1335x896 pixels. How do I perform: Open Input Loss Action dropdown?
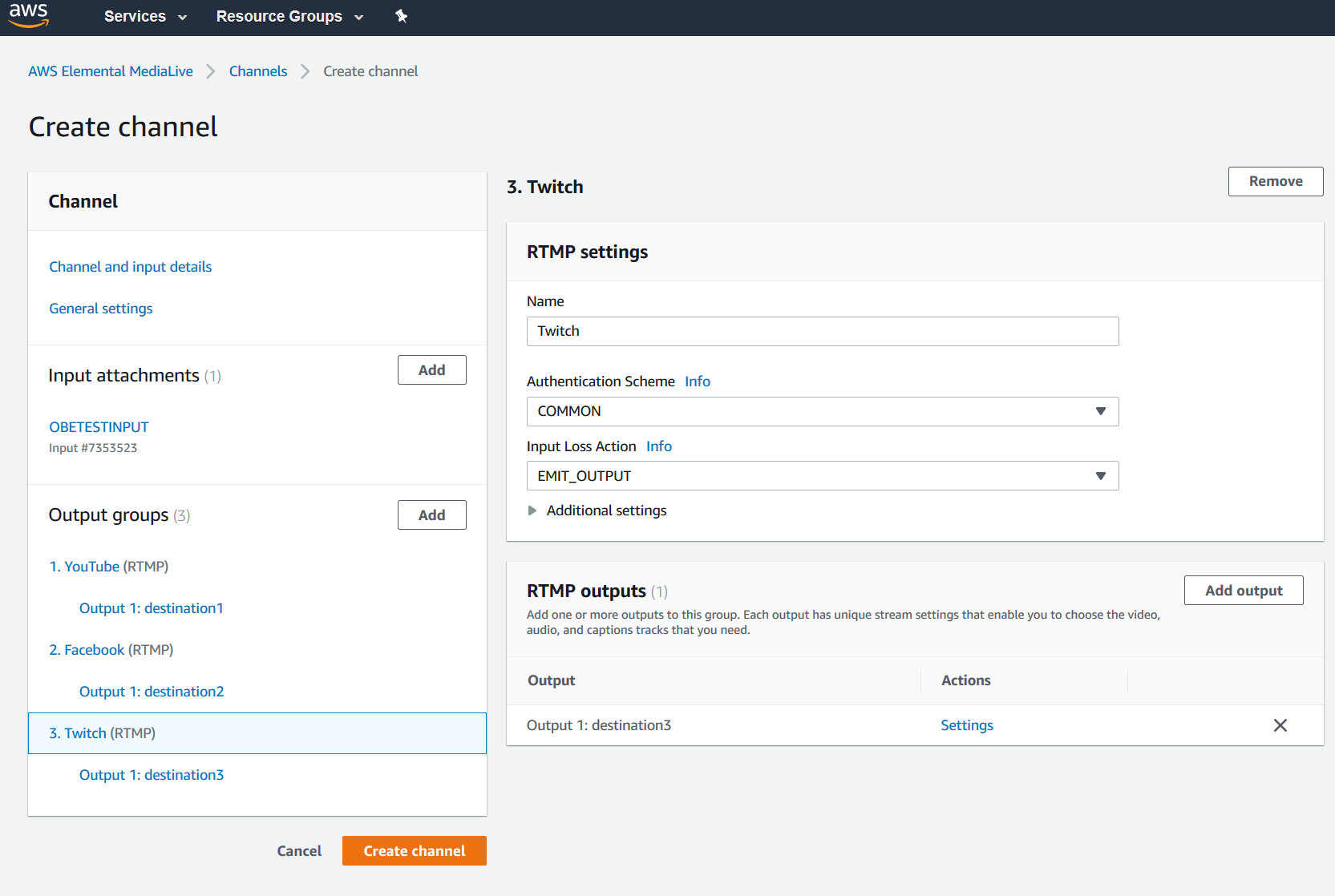(823, 476)
